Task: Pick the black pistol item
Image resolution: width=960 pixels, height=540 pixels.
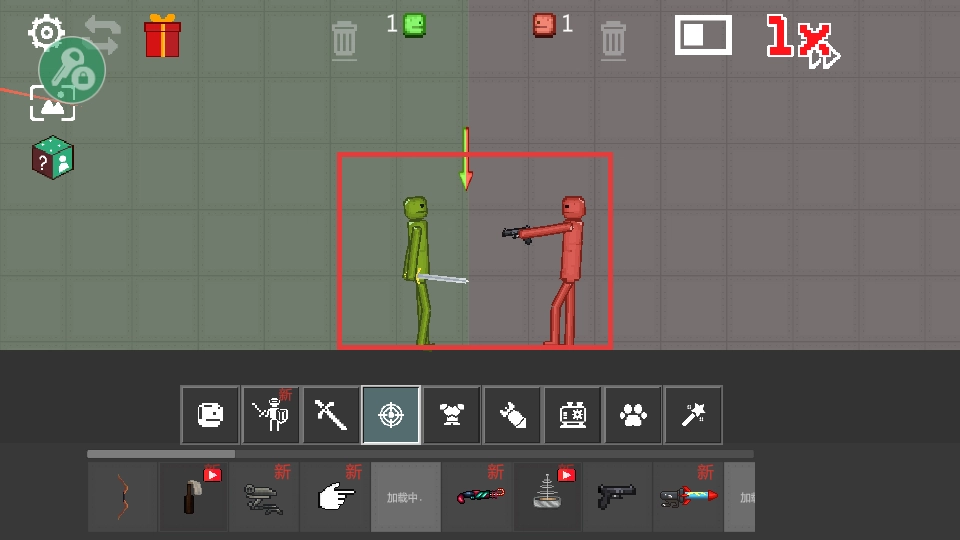Action: click(617, 496)
